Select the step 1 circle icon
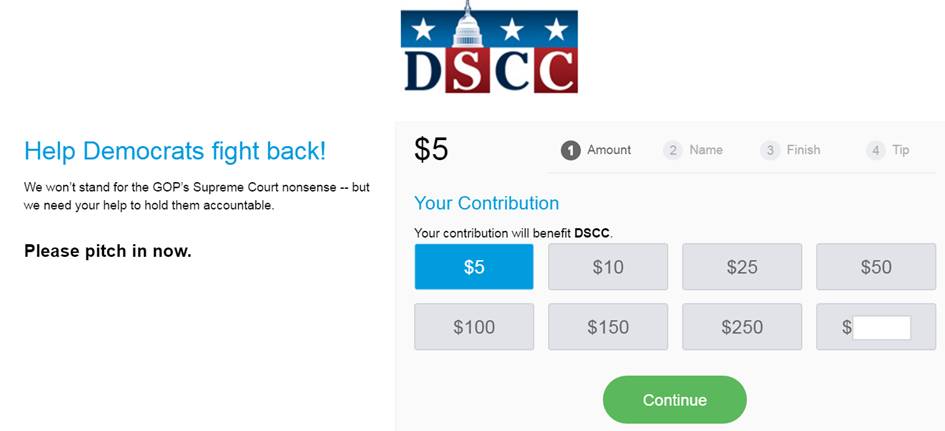Viewport: 945px width, 431px height. [570, 150]
